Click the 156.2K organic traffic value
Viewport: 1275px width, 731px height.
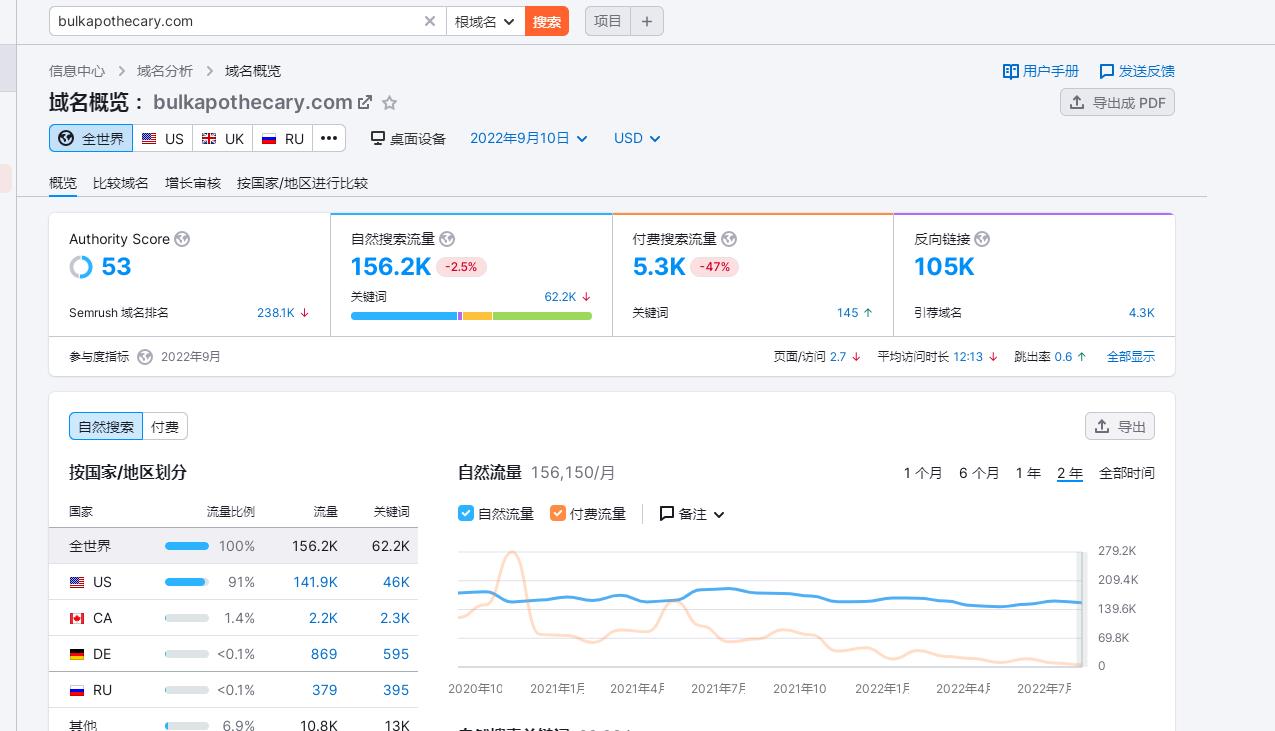391,267
